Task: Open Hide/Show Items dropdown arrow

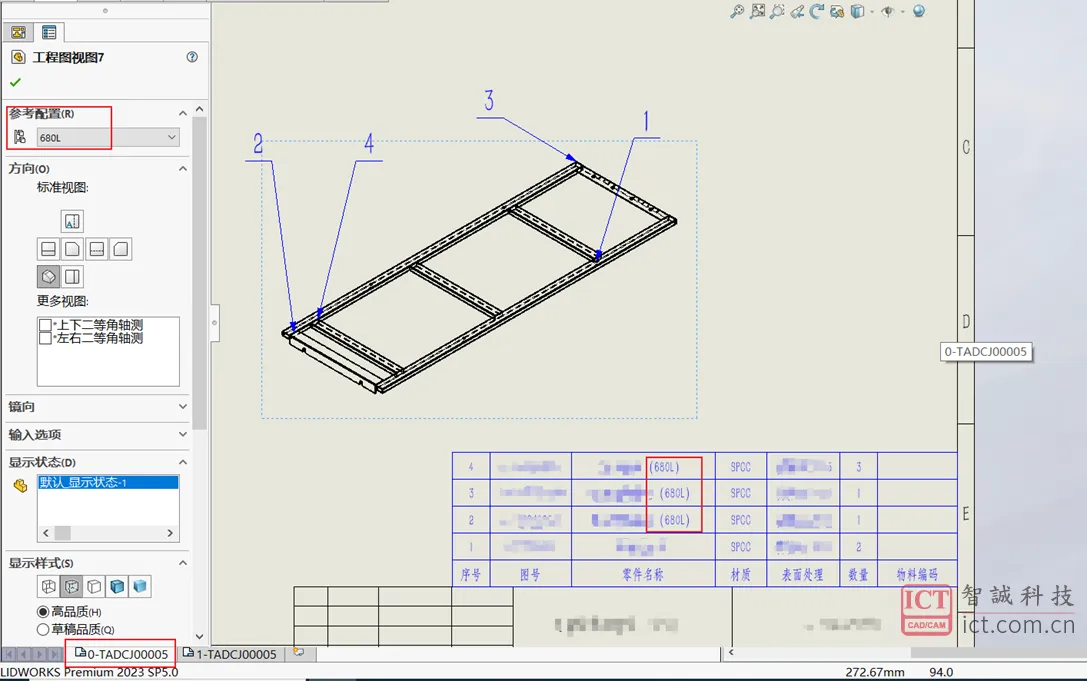Action: (903, 12)
